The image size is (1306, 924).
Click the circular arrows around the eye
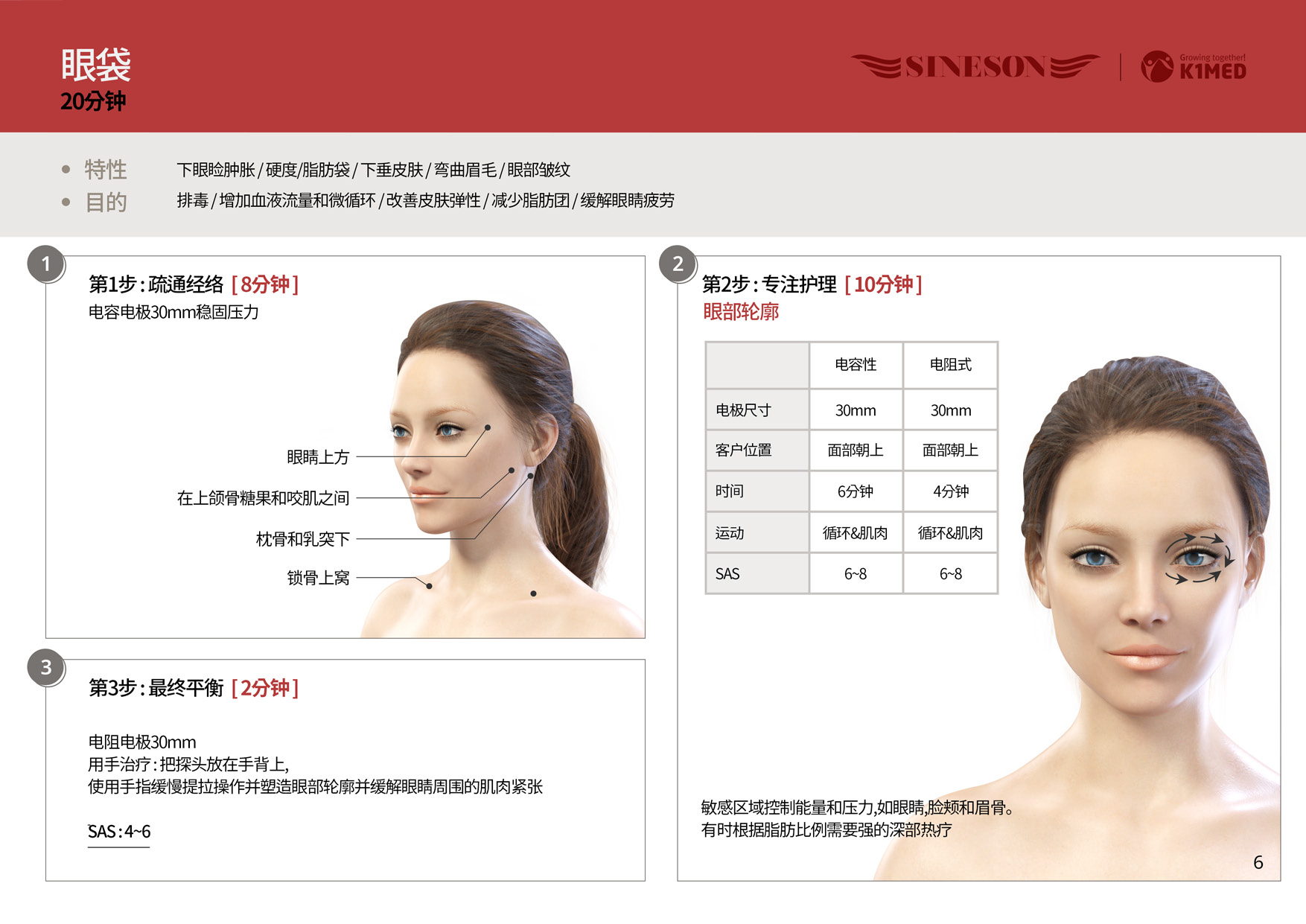1197,558
